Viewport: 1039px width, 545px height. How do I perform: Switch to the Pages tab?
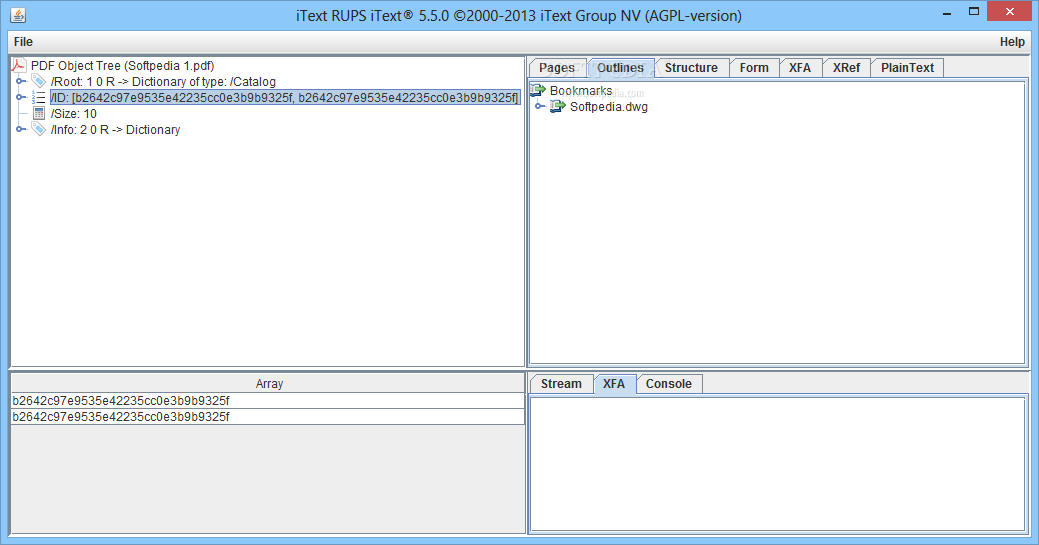coord(557,68)
